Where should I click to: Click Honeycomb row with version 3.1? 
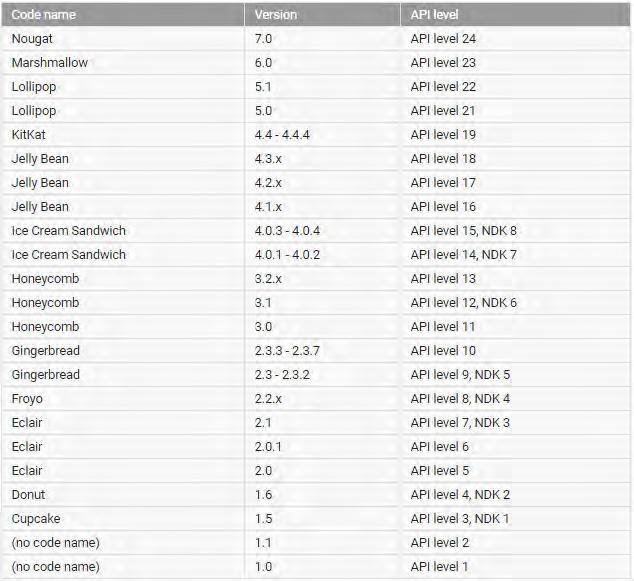point(316,303)
